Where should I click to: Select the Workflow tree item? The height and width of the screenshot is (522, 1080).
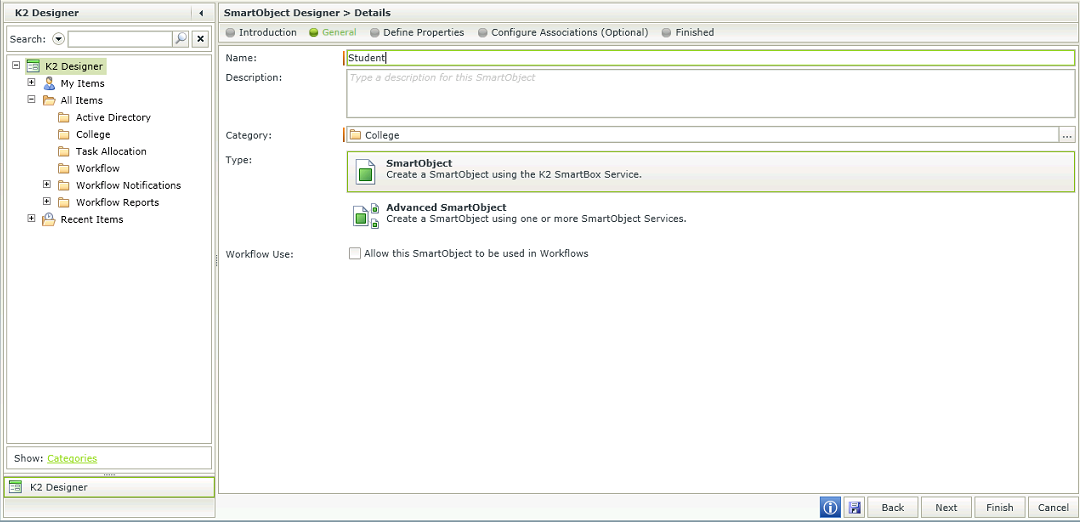coord(98,168)
